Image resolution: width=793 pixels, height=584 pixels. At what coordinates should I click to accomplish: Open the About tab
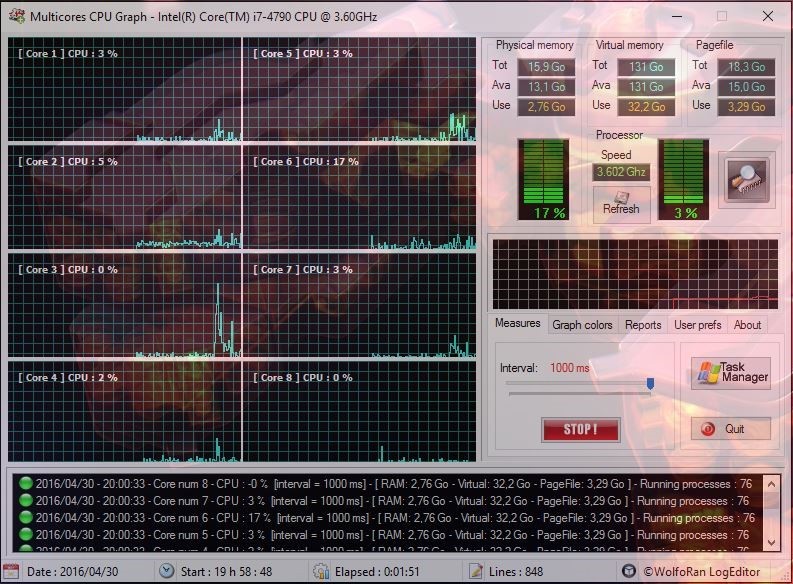click(x=747, y=325)
